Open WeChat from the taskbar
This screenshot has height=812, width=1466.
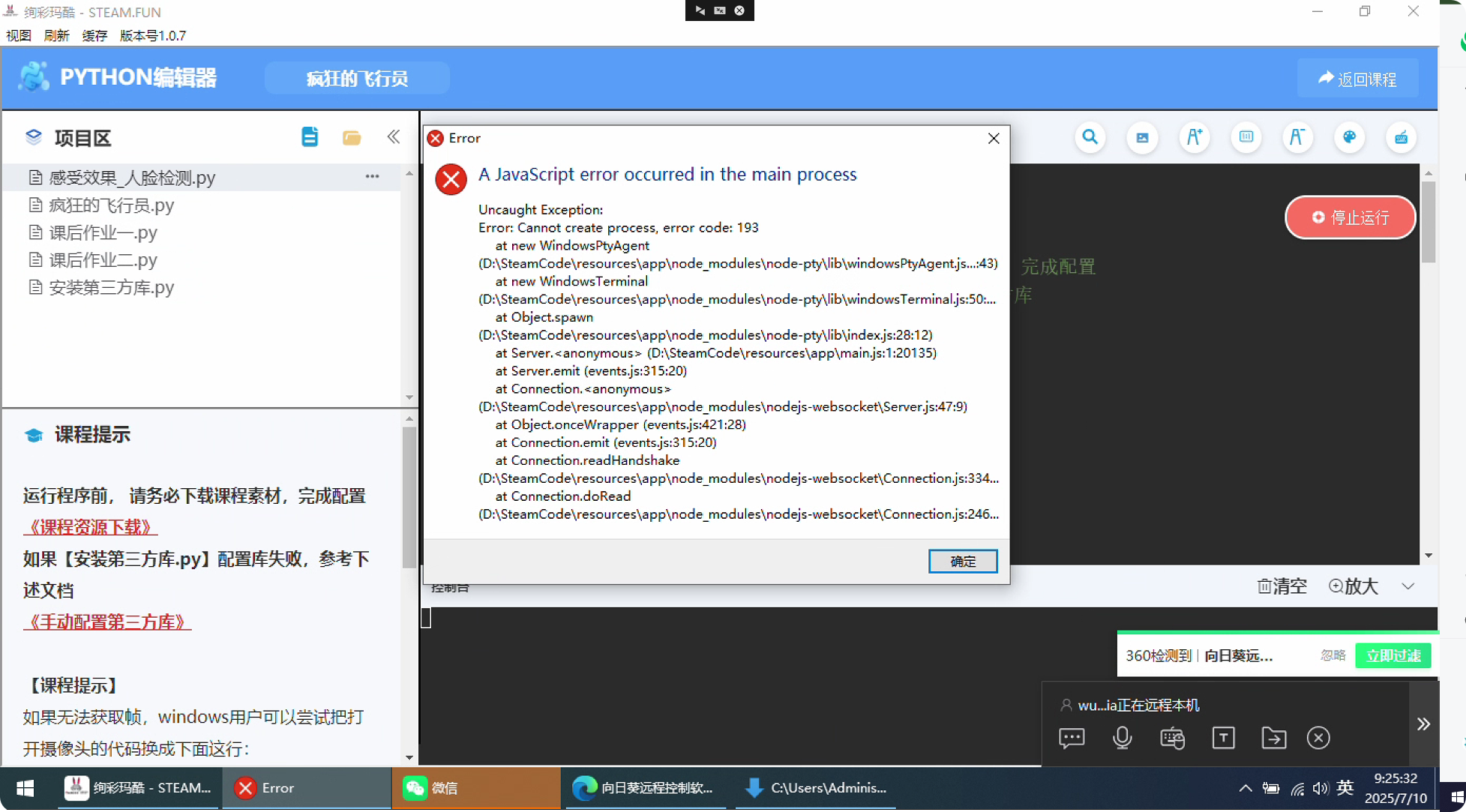431,788
